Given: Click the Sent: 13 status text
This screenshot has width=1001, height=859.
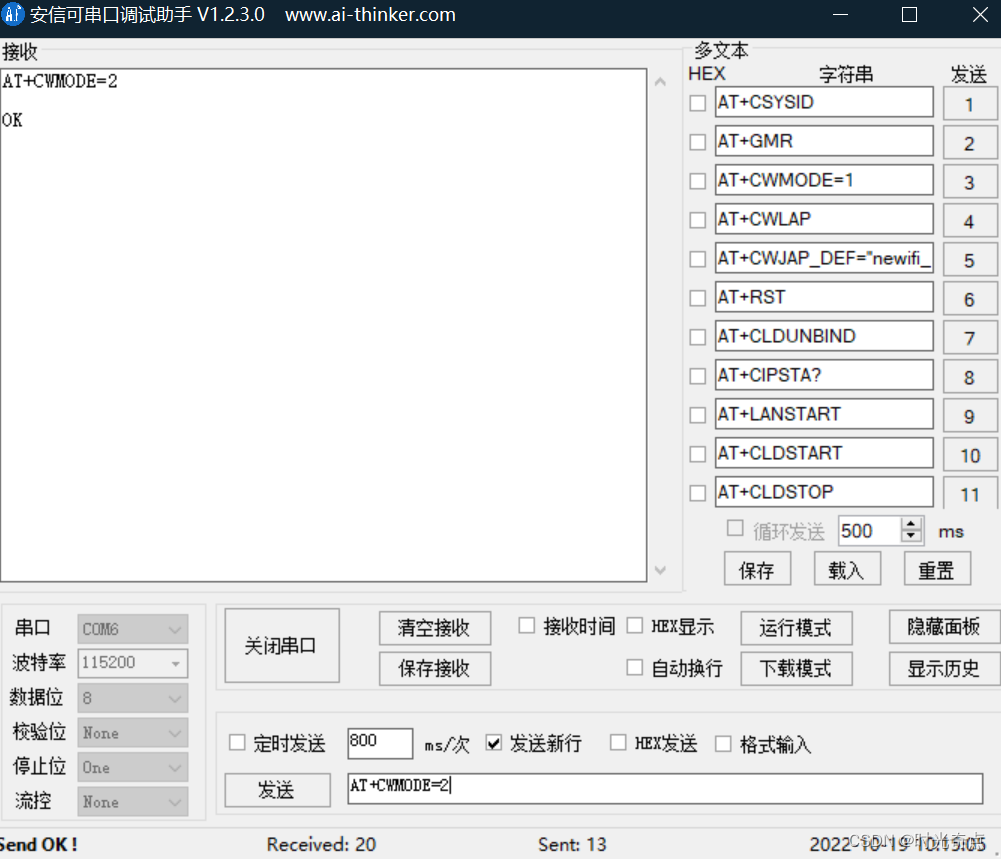Looking at the screenshot, I should 572,844.
